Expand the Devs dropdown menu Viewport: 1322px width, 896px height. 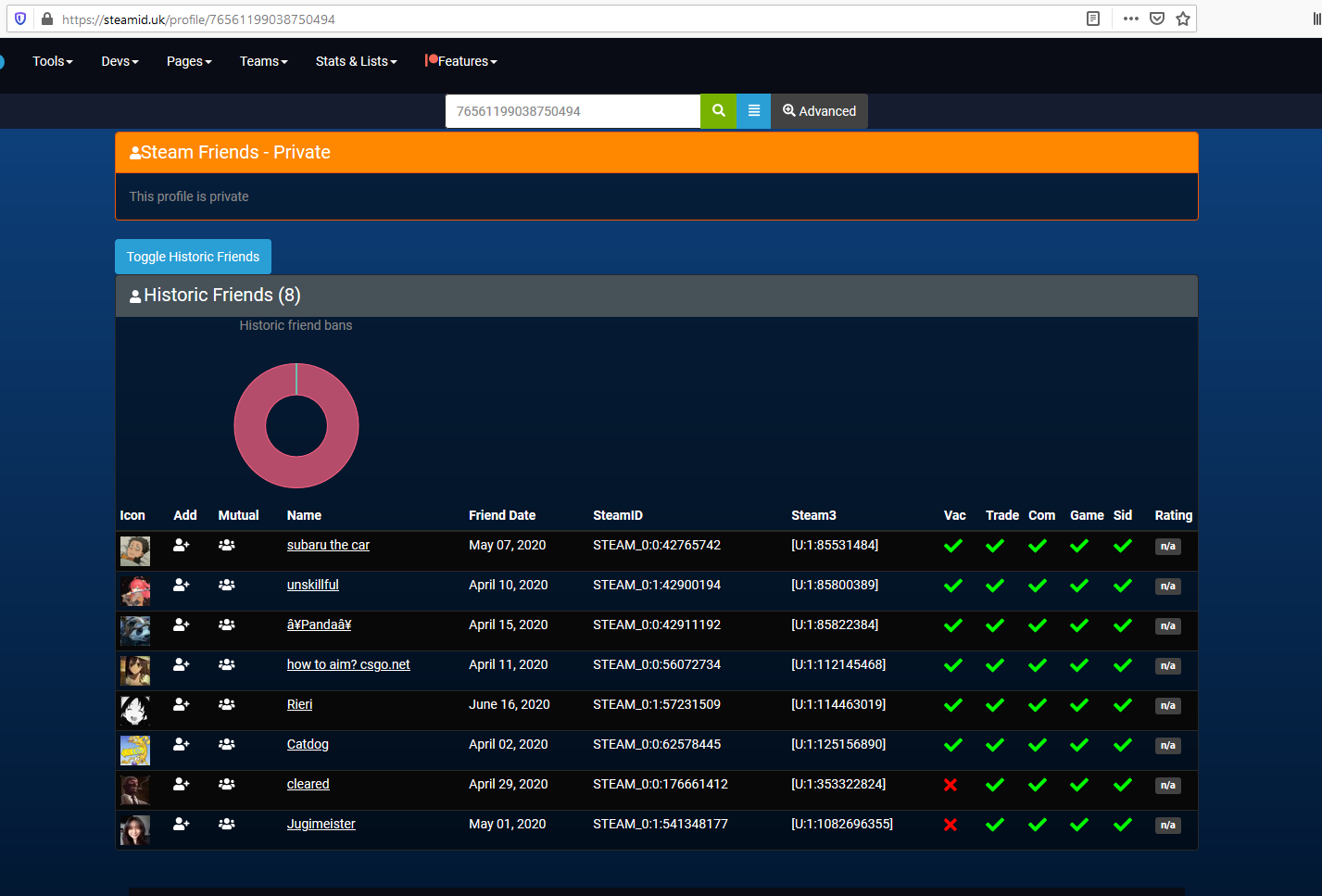pyautogui.click(x=120, y=61)
